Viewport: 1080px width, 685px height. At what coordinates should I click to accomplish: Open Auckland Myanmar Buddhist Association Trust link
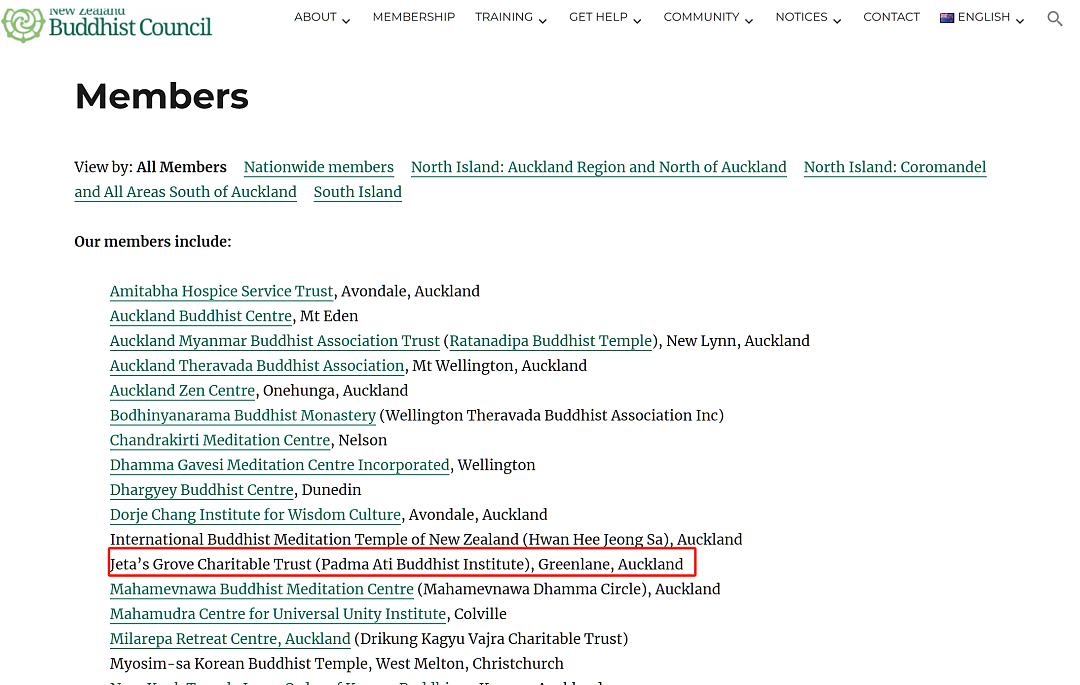274,341
